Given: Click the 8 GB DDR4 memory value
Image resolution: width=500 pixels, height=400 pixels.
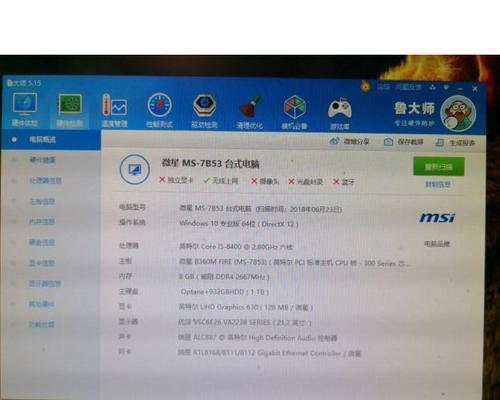Looking at the screenshot, I should click(224, 277).
